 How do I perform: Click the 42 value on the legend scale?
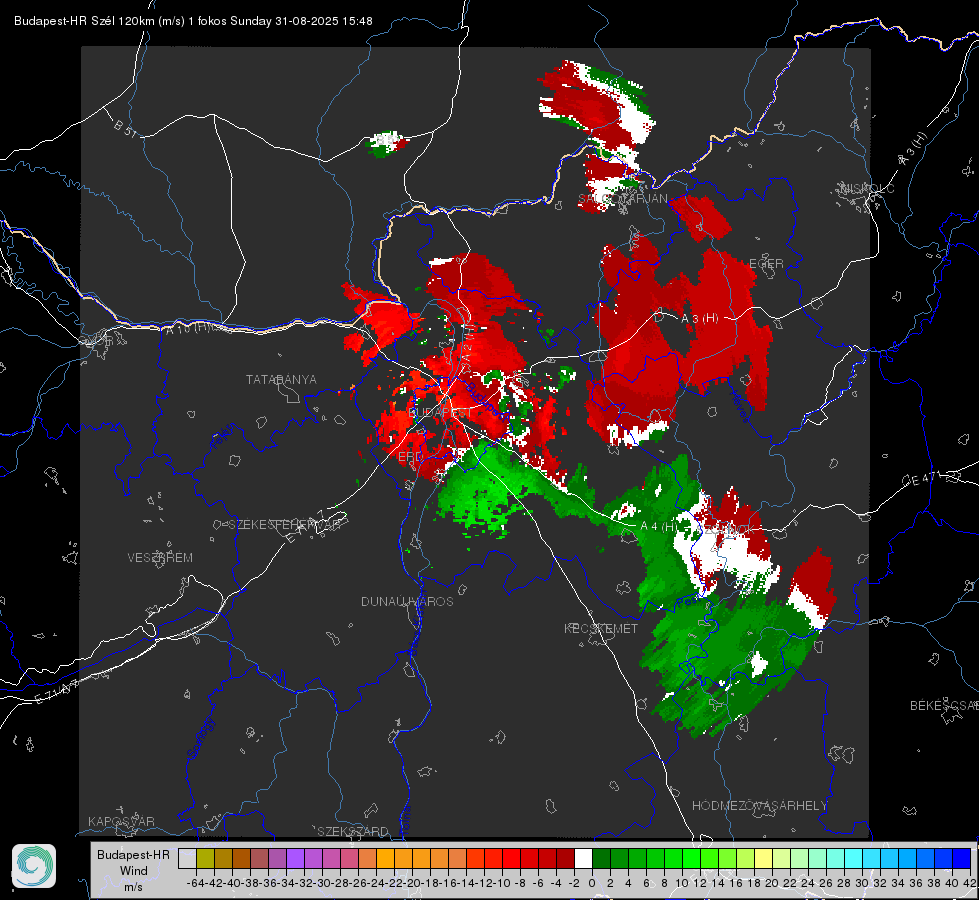[970, 883]
